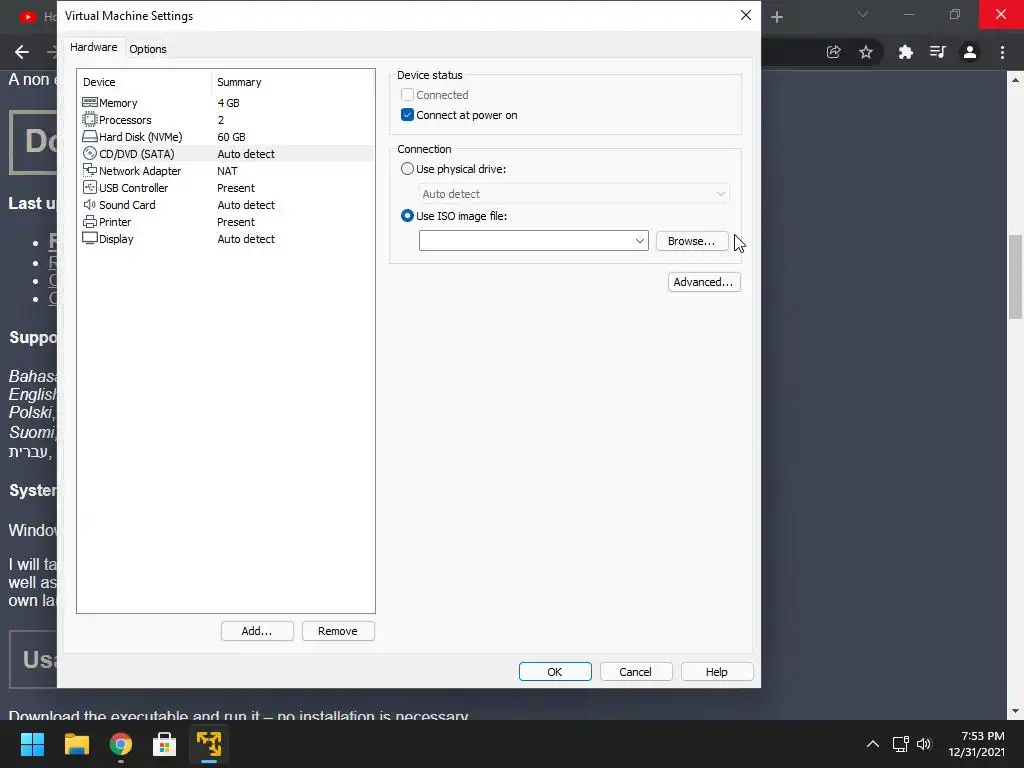The width and height of the screenshot is (1024, 768).
Task: Expand the ISO image file dropdown arrow
Action: pyautogui.click(x=639, y=241)
